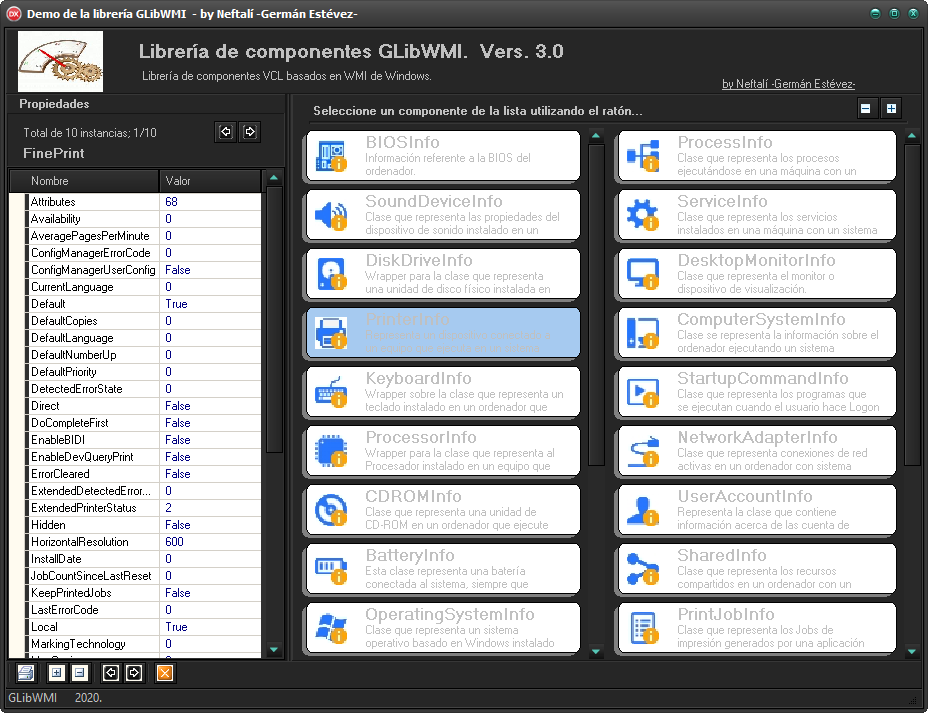The height and width of the screenshot is (713, 928).
Task: Click the left arrow in the bottom toolbar
Action: (x=111, y=673)
